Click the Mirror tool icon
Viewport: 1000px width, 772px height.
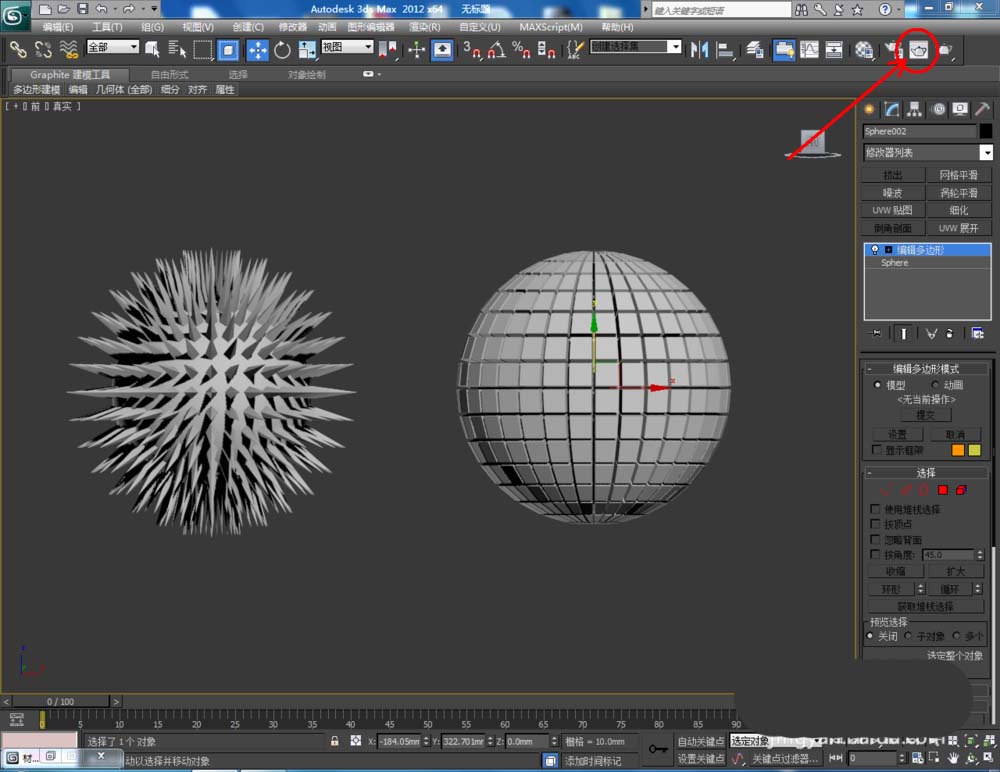pos(700,49)
